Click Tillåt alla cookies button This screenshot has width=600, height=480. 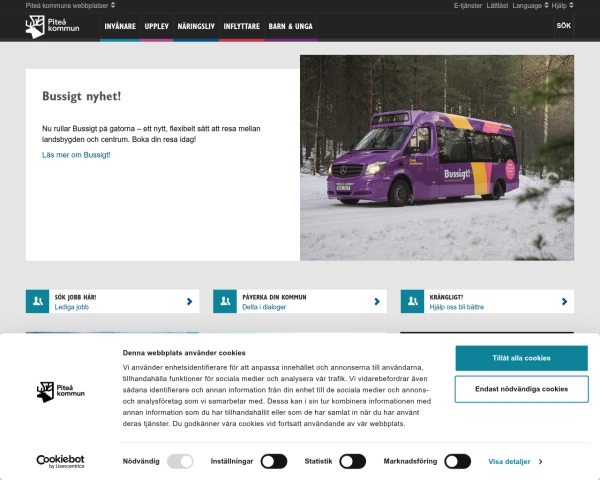[522, 358]
